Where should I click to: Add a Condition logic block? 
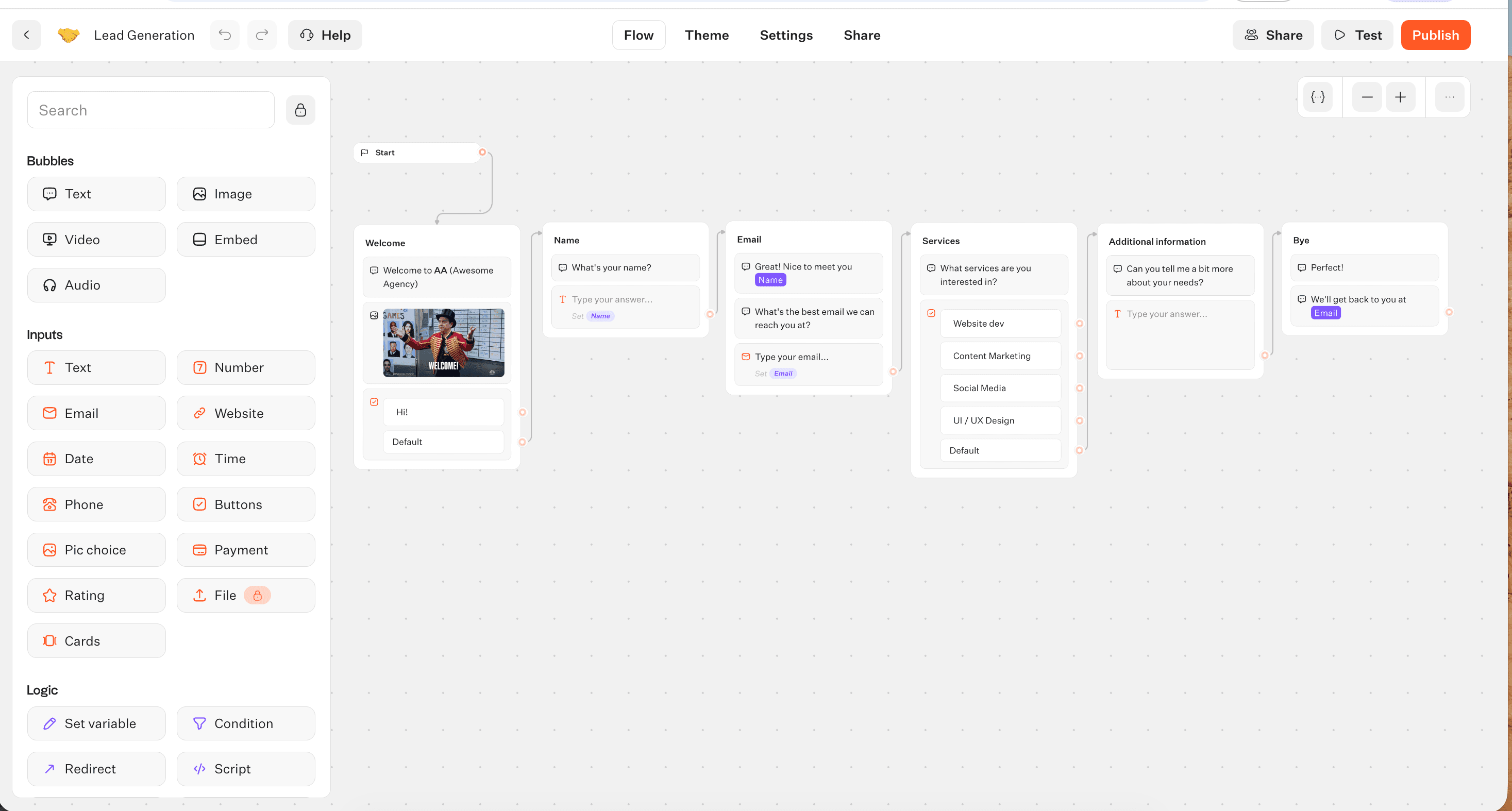click(246, 723)
